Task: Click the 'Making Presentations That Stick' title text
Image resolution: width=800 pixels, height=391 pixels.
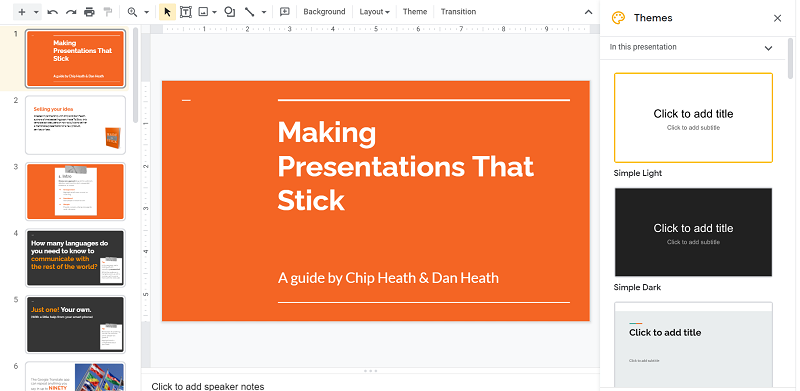Action: [405, 166]
